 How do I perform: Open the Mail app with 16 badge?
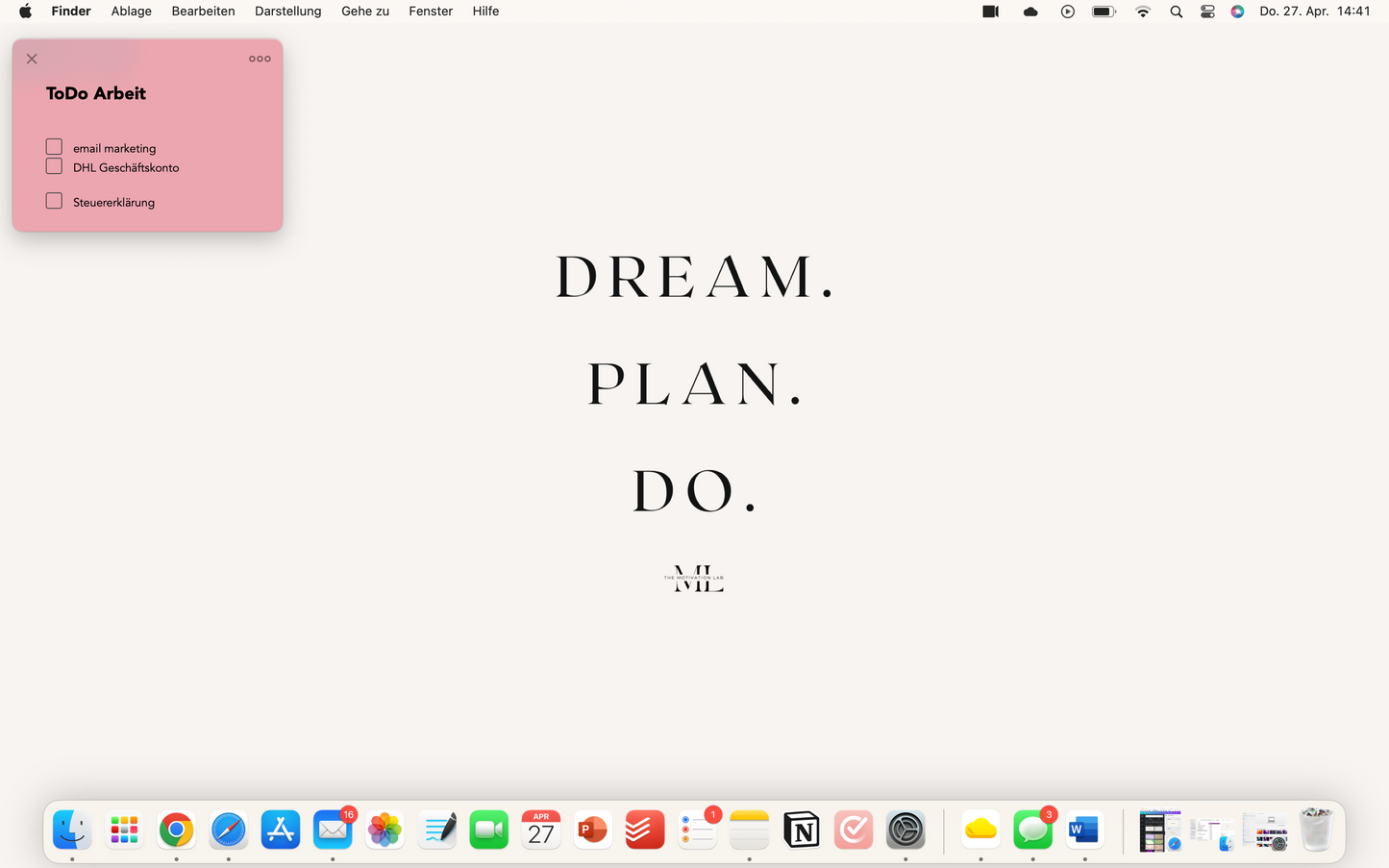click(333, 830)
